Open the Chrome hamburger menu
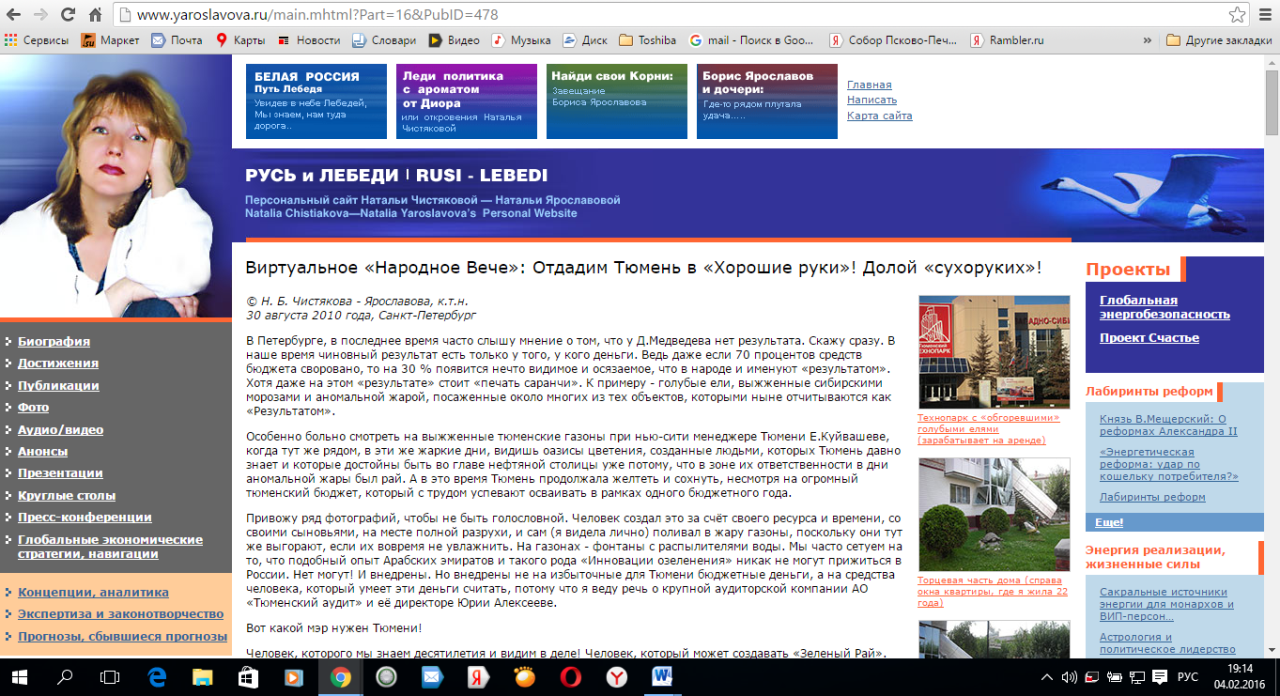This screenshot has width=1280, height=696. 1265,15
